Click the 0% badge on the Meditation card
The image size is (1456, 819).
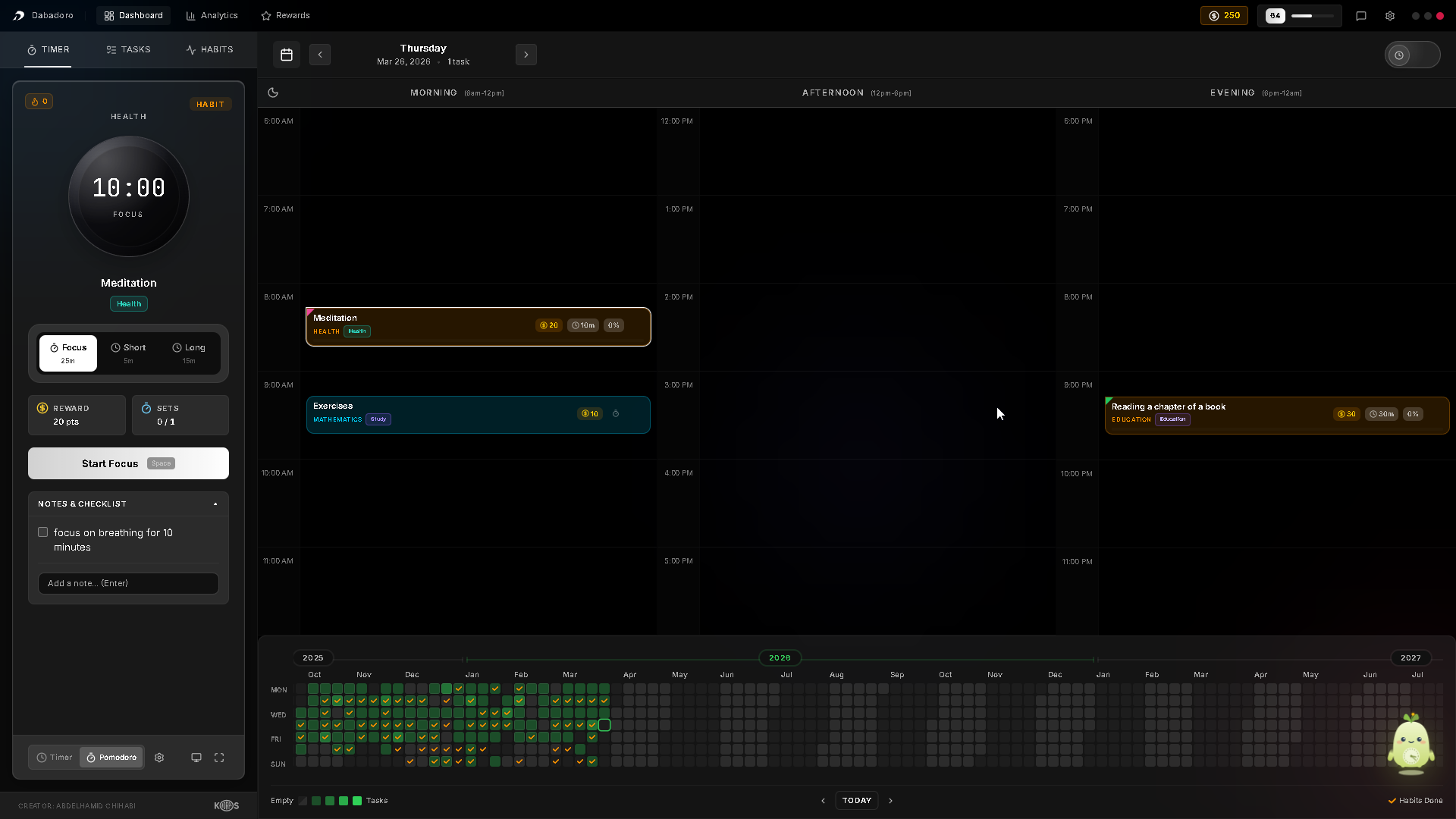[x=613, y=325]
